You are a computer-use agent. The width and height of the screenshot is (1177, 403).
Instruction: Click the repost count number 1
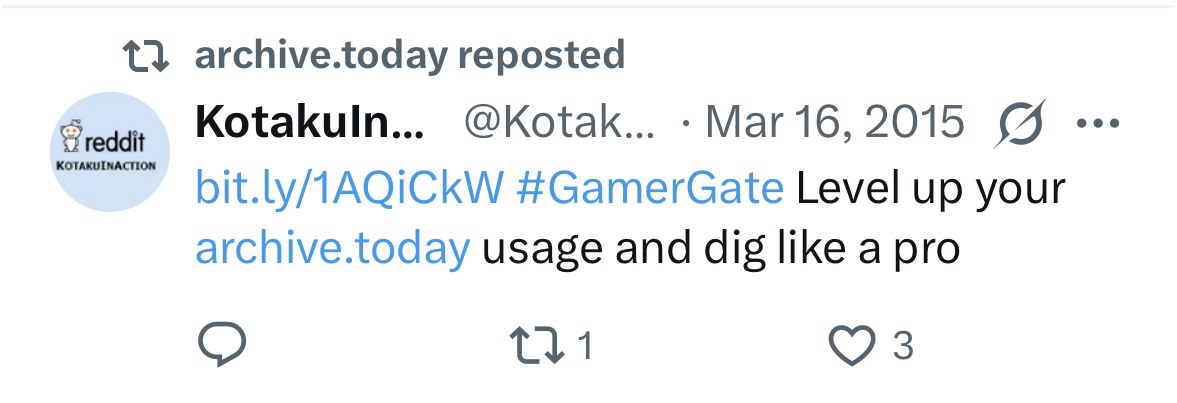point(586,347)
